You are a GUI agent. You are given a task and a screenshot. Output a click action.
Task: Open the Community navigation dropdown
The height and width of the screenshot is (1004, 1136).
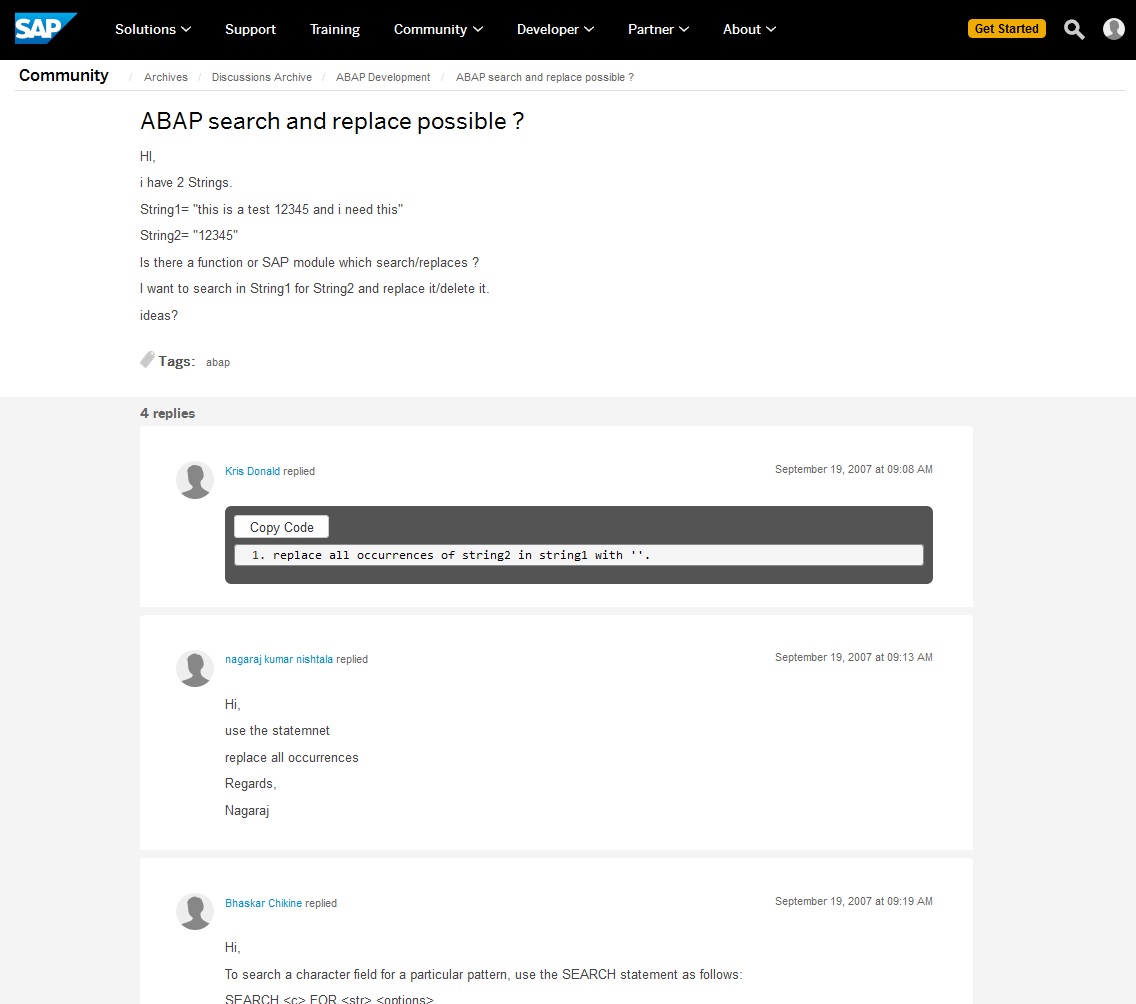click(x=438, y=30)
